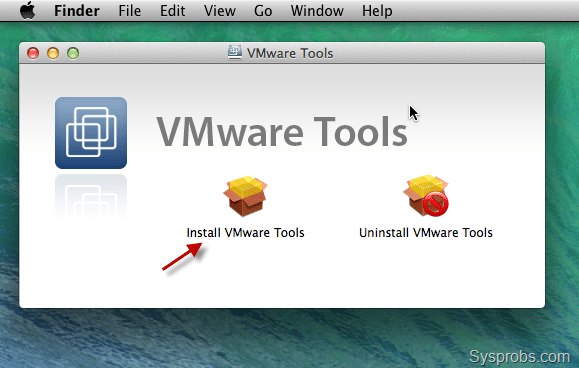Image resolution: width=579 pixels, height=368 pixels.
Task: Open the Uninstall VMware Tools package icon
Action: coord(426,195)
